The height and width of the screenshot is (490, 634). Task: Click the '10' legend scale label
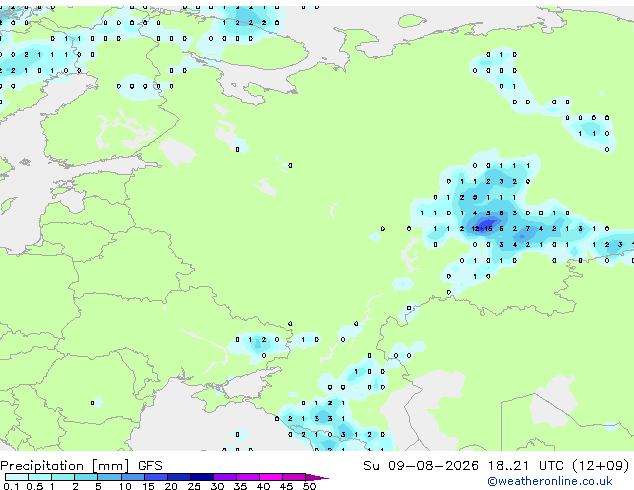[x=125, y=486]
